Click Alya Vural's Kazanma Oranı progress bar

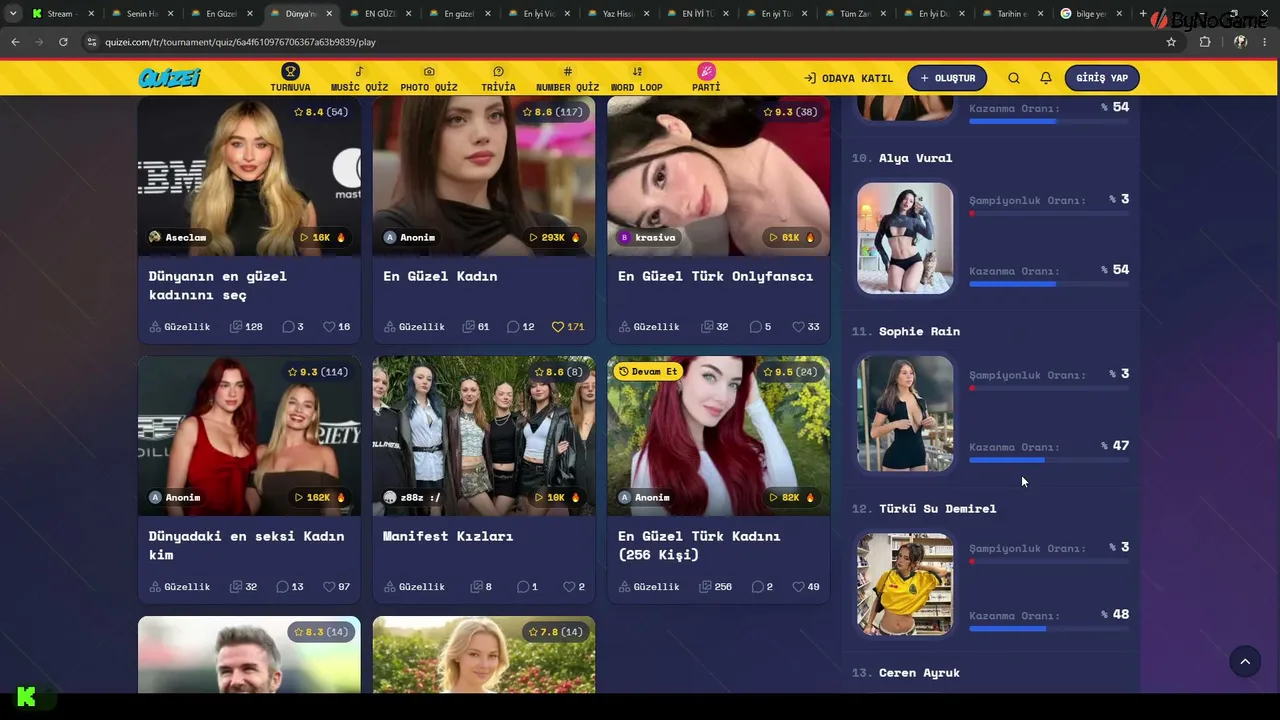1049,284
